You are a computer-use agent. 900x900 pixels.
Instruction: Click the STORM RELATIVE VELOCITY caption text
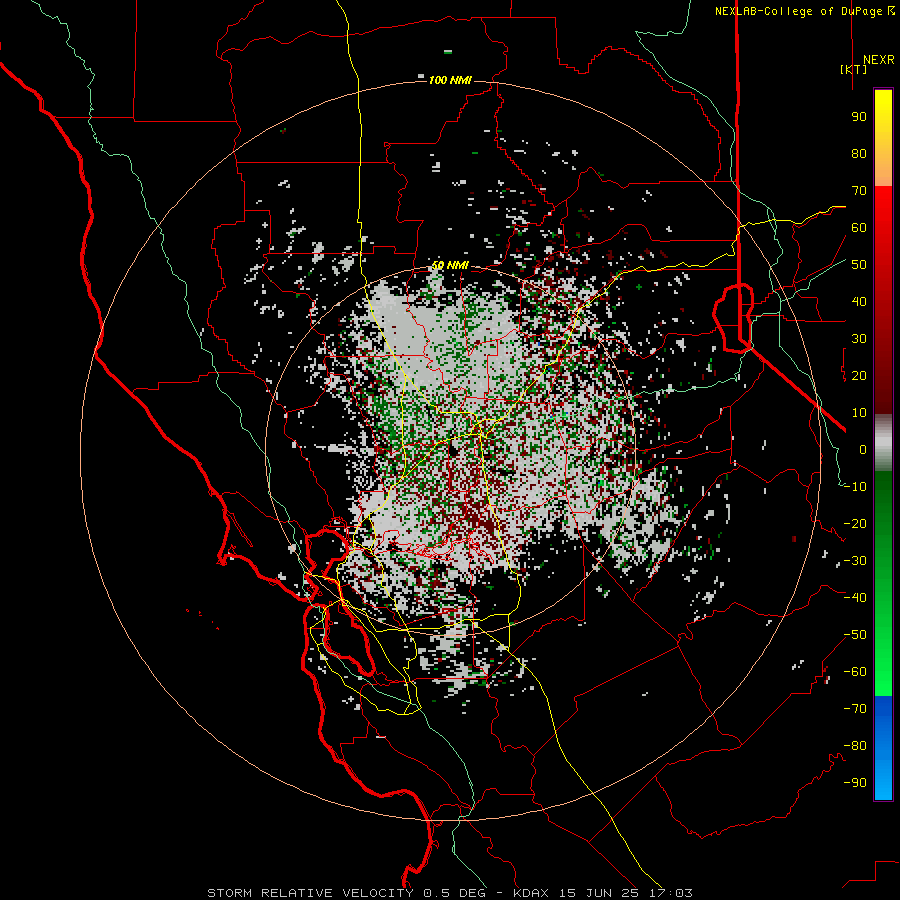(310, 893)
